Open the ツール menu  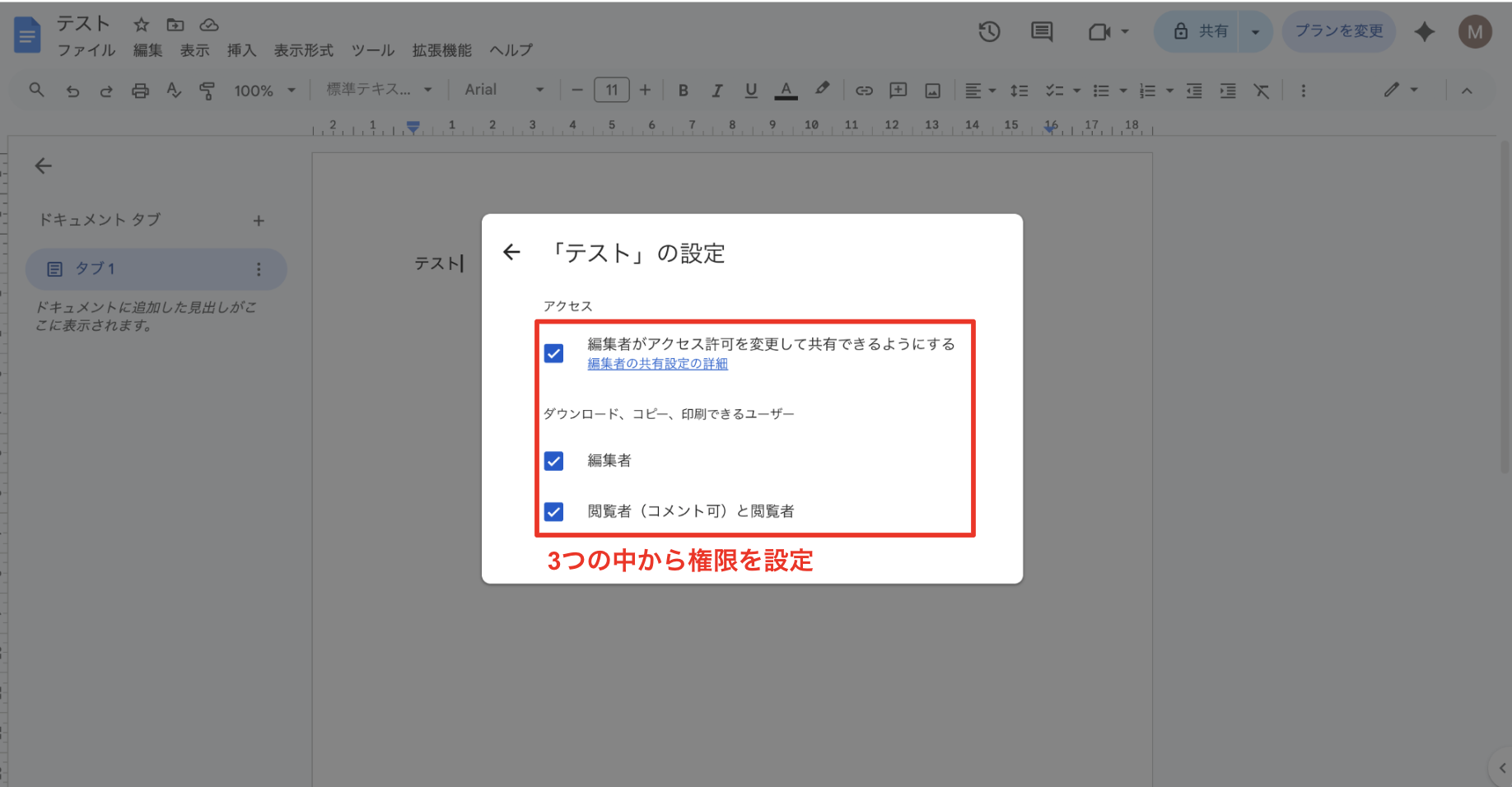373,50
